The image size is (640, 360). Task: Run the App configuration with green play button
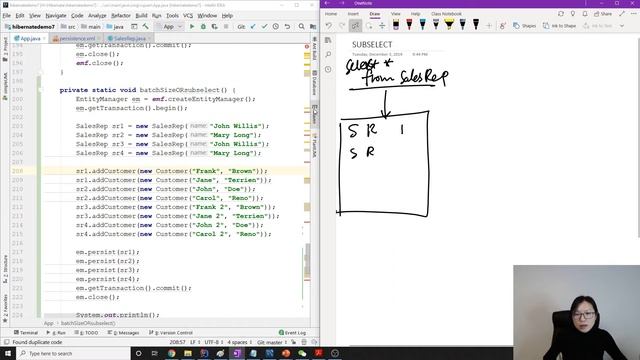coord(192,27)
